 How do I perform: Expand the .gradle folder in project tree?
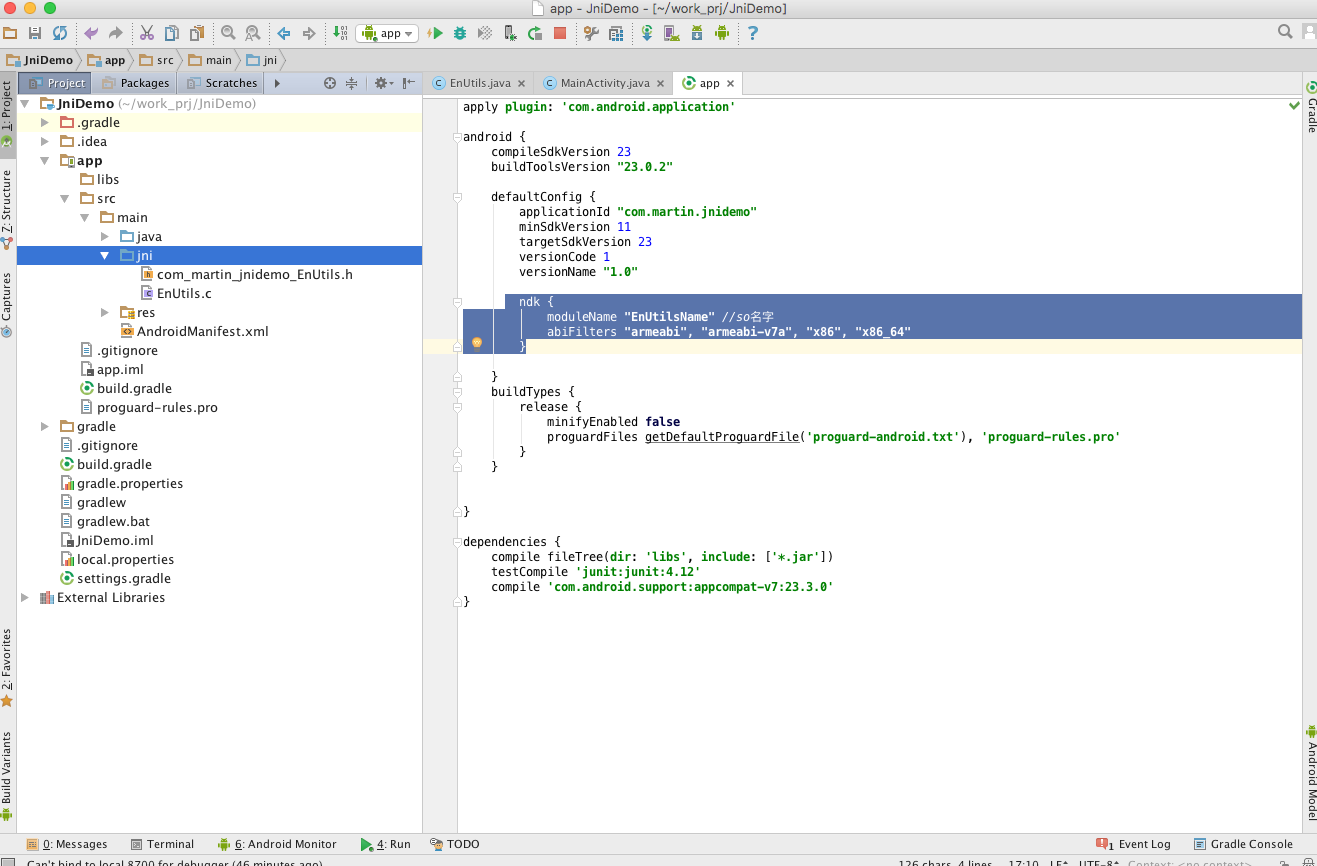(45, 123)
